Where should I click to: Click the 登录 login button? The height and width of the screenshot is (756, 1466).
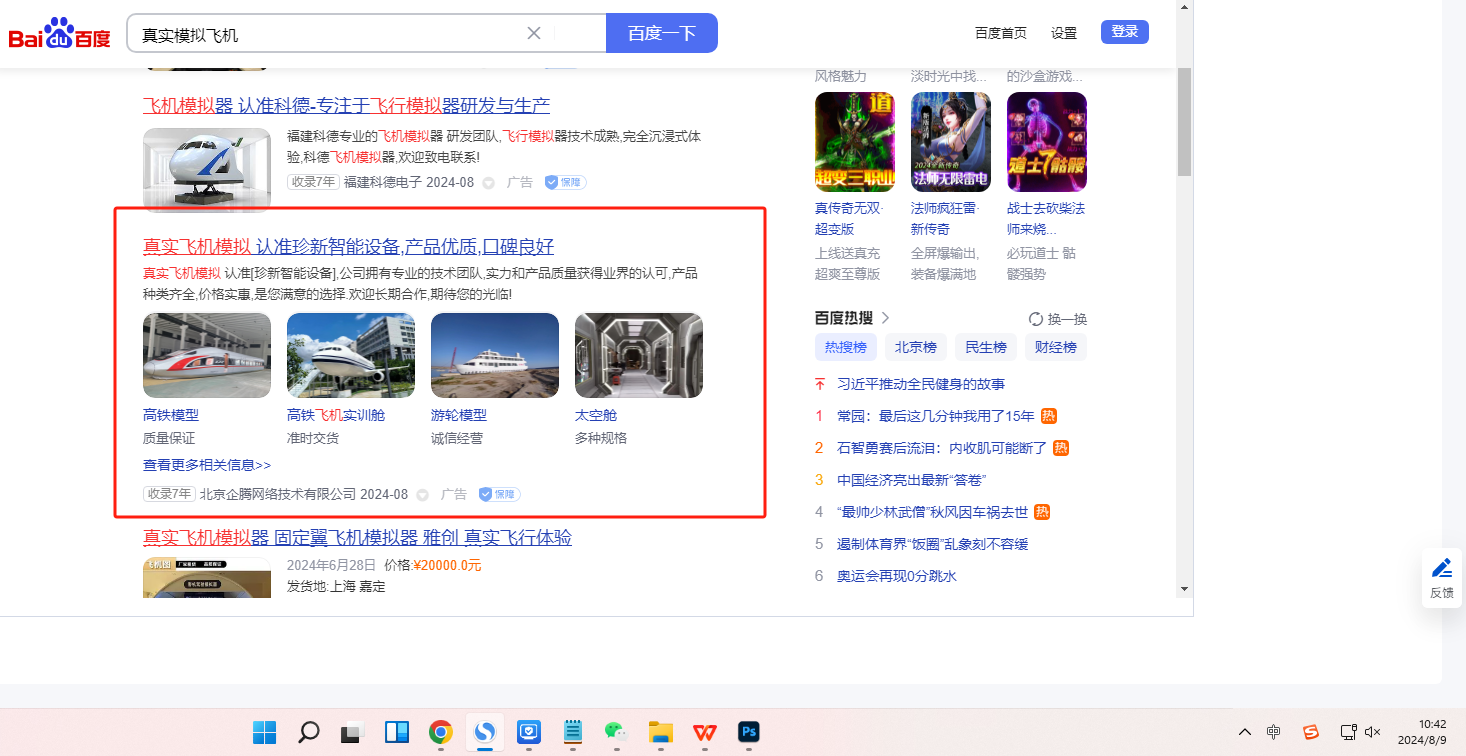(x=1124, y=32)
